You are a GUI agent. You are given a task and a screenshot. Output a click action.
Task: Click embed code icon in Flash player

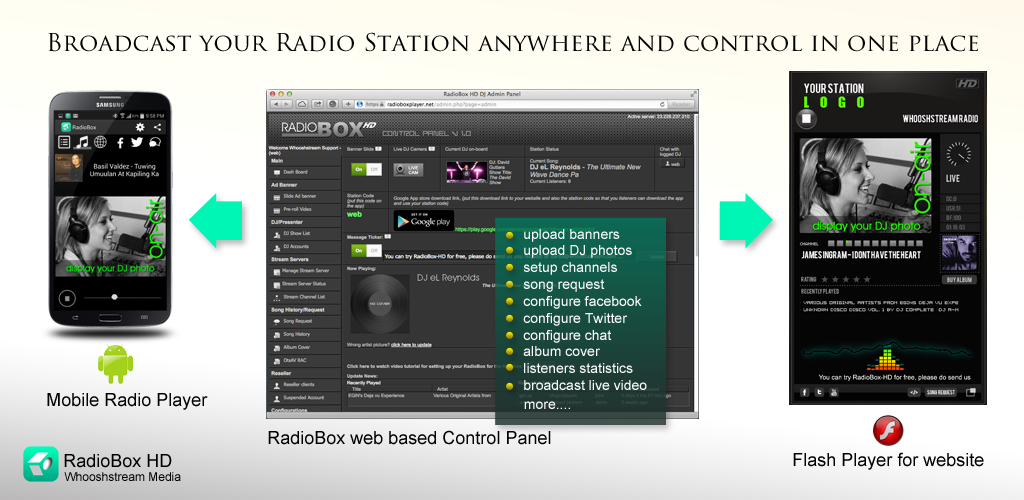914,392
